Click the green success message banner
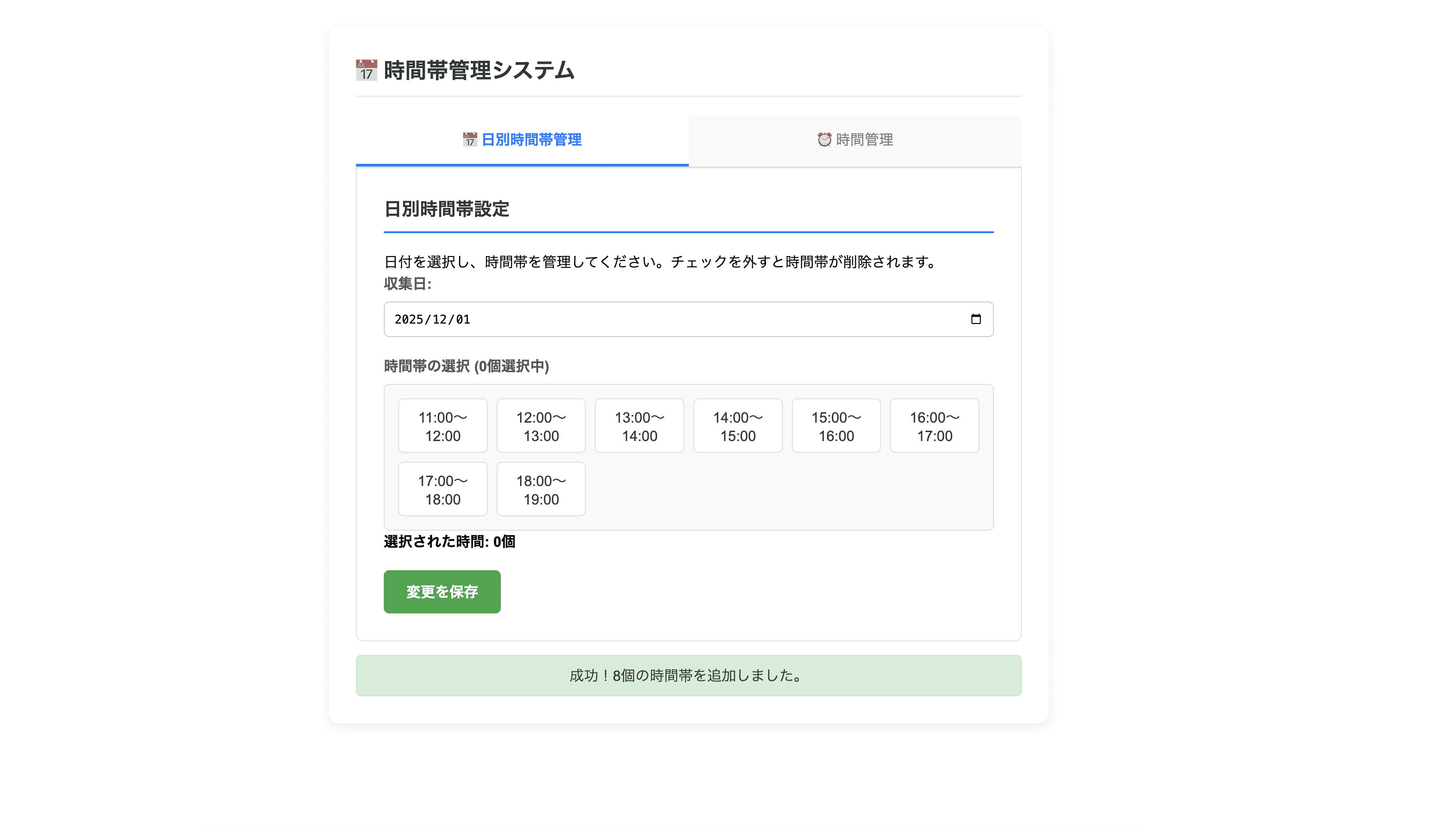Screen dimensions: 1456x829 point(688,675)
